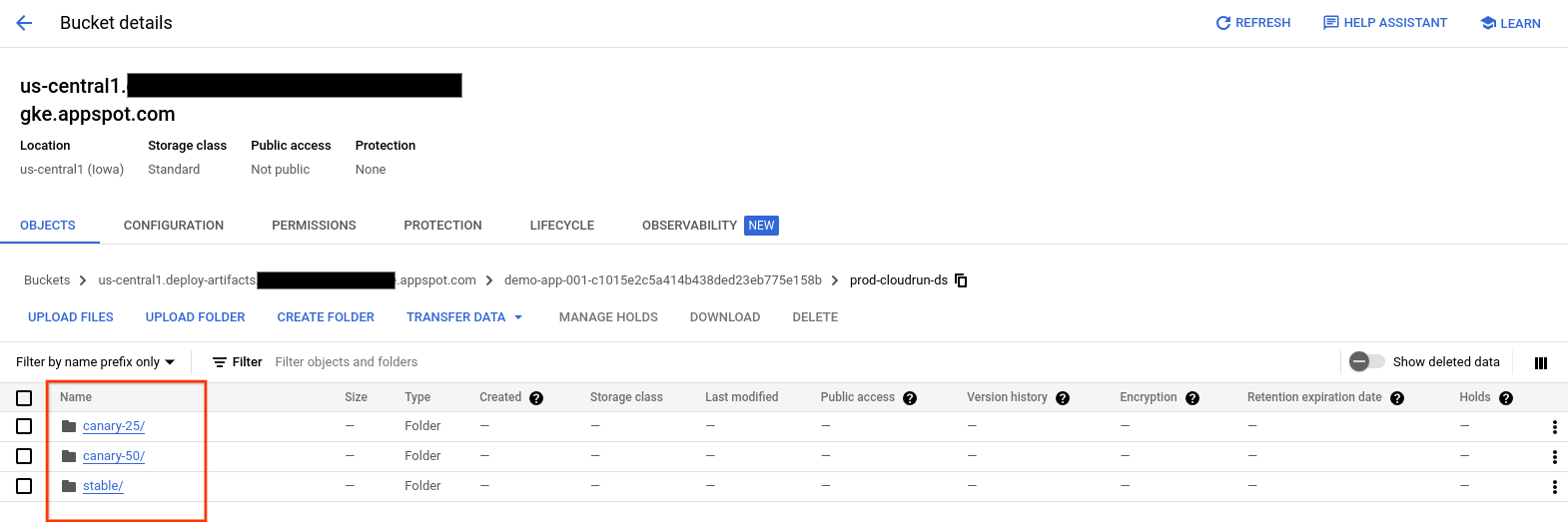The height and width of the screenshot is (522, 1568).
Task: Click the help icon next to Public access column
Action: pyautogui.click(x=910, y=398)
